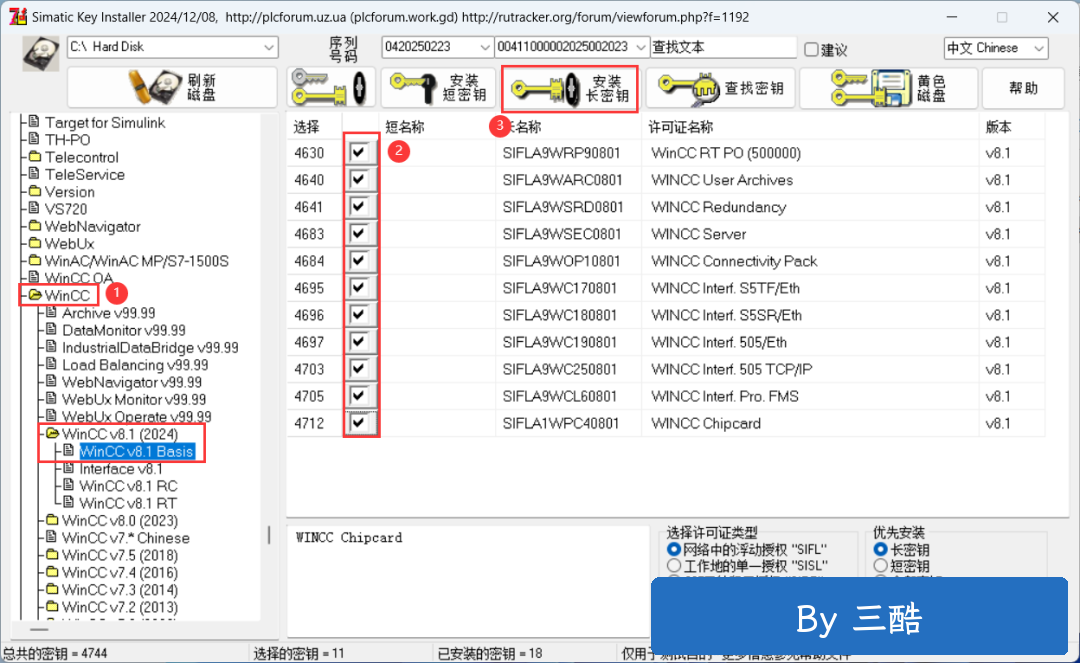Viewport: 1080px width, 663px height.
Task: Click the folder icon beside WinAC/WinAC MP/S7-1500S
Action: [x=34, y=260]
